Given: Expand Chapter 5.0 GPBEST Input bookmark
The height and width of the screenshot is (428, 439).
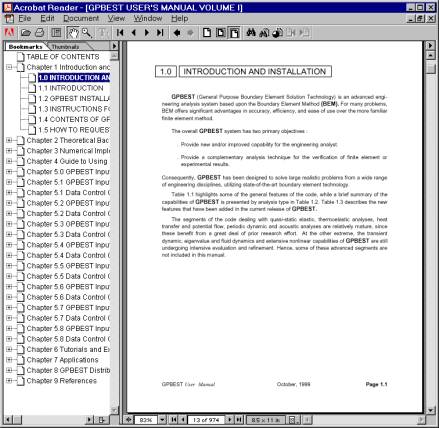Looking at the screenshot, I should (x=9, y=172).
